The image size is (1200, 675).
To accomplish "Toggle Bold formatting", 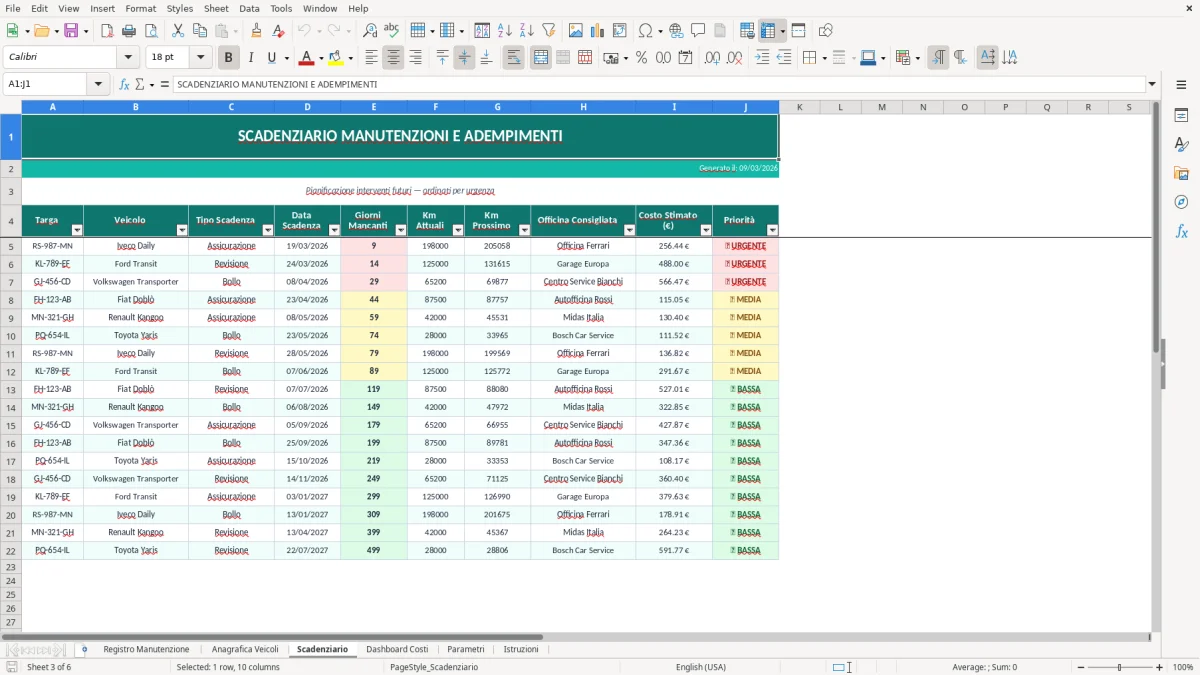I will coord(228,58).
